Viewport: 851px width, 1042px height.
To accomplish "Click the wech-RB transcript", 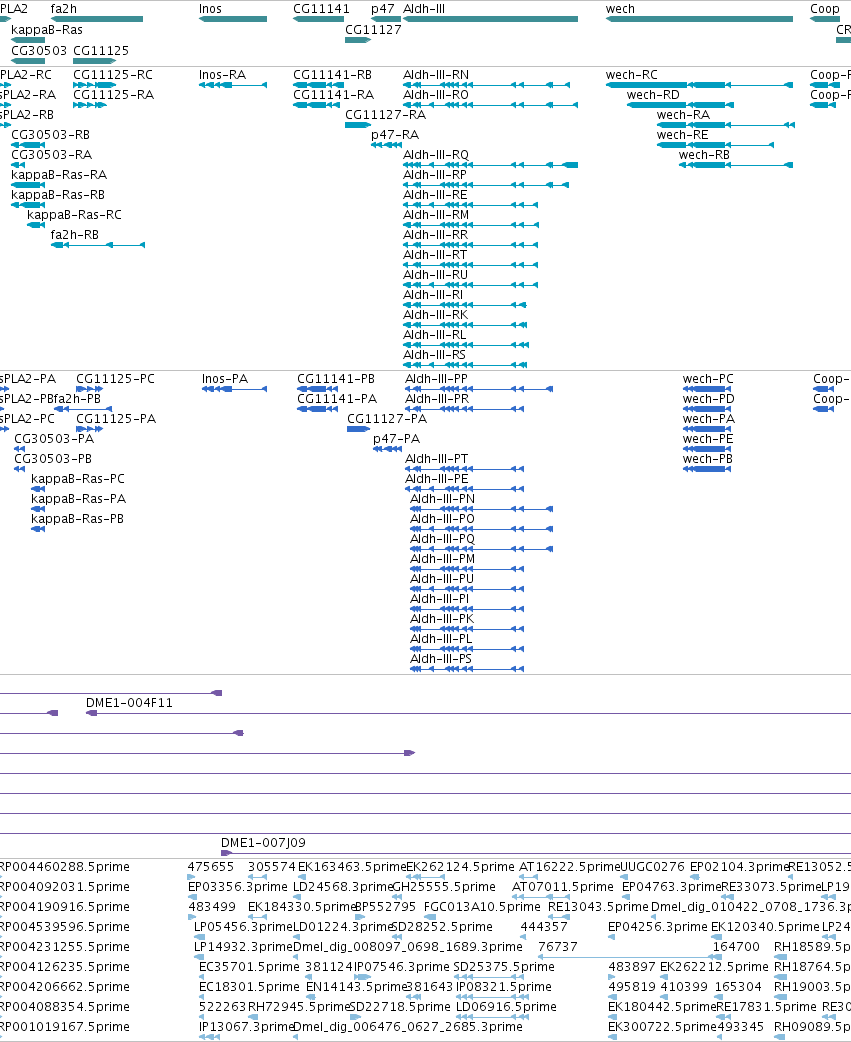I will pos(704,155).
